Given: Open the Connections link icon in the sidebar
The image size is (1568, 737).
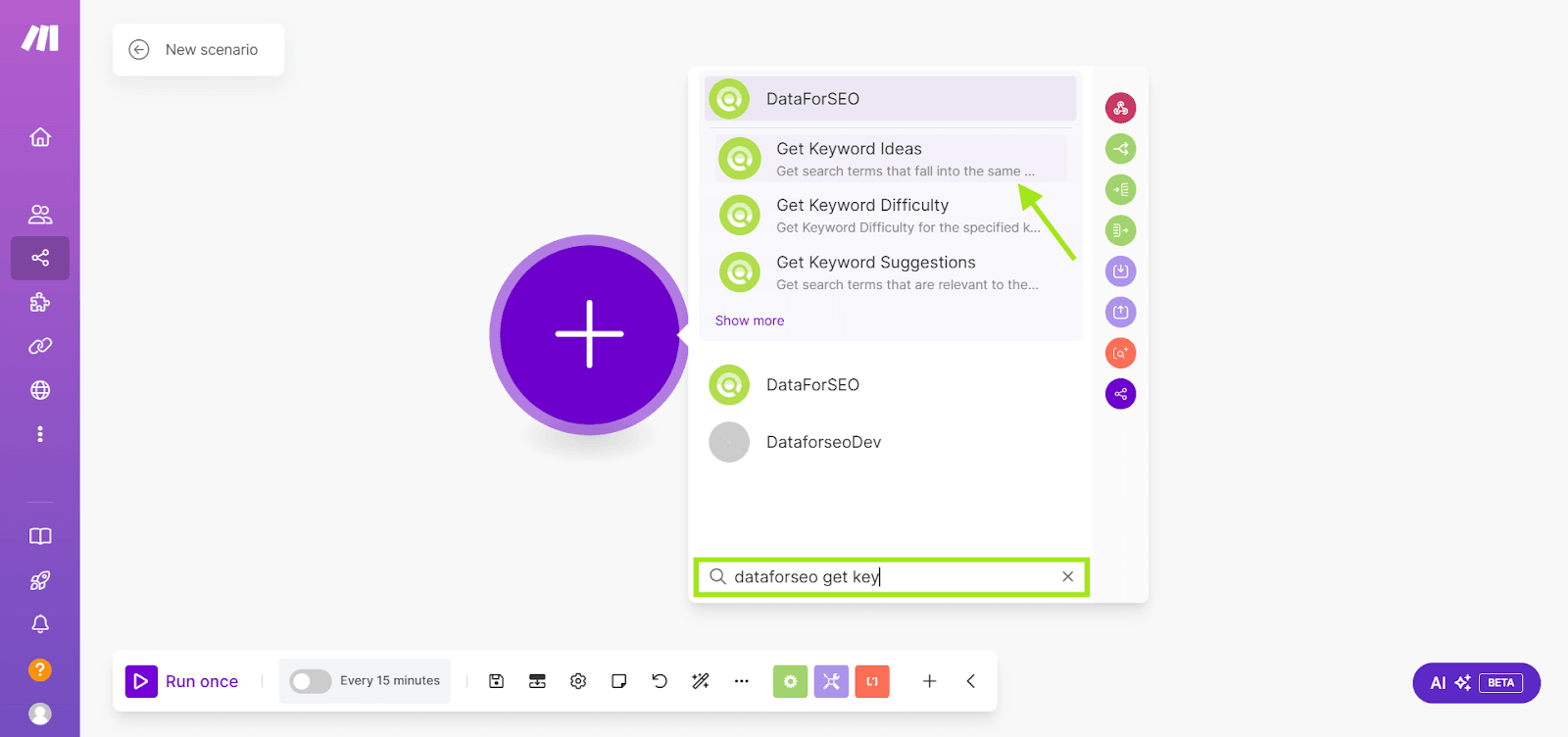Looking at the screenshot, I should pyautogui.click(x=40, y=346).
